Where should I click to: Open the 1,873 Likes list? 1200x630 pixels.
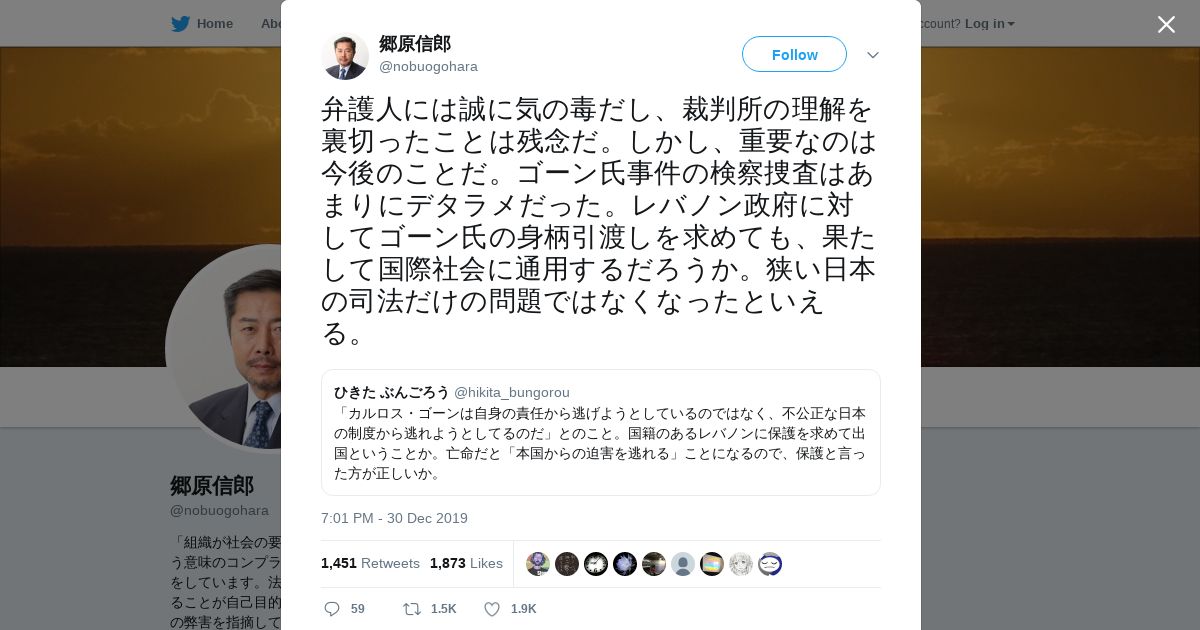pyautogui.click(x=466, y=563)
